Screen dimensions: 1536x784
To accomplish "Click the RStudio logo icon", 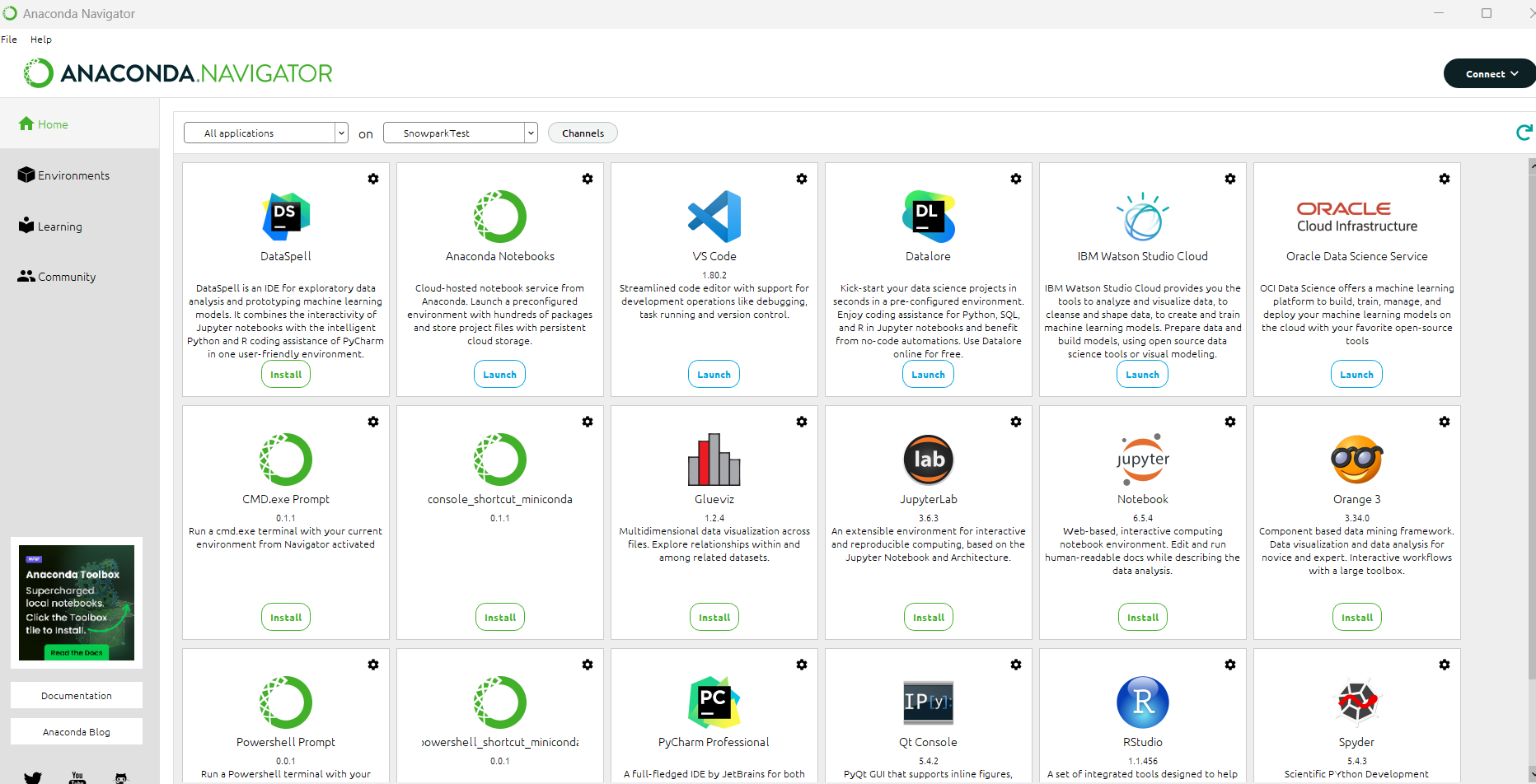I will (x=1143, y=702).
